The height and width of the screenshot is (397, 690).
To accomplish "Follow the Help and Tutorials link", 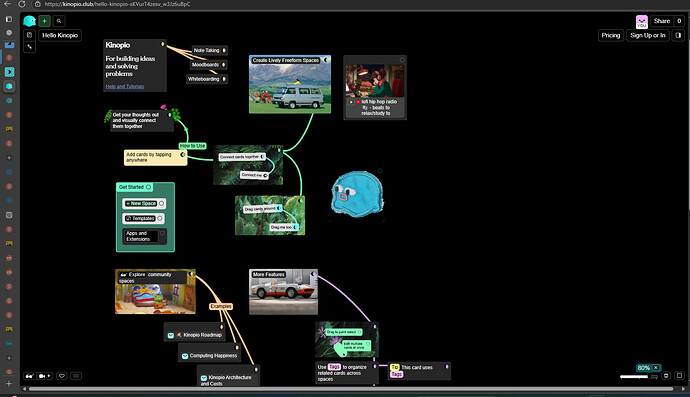I will [x=125, y=86].
